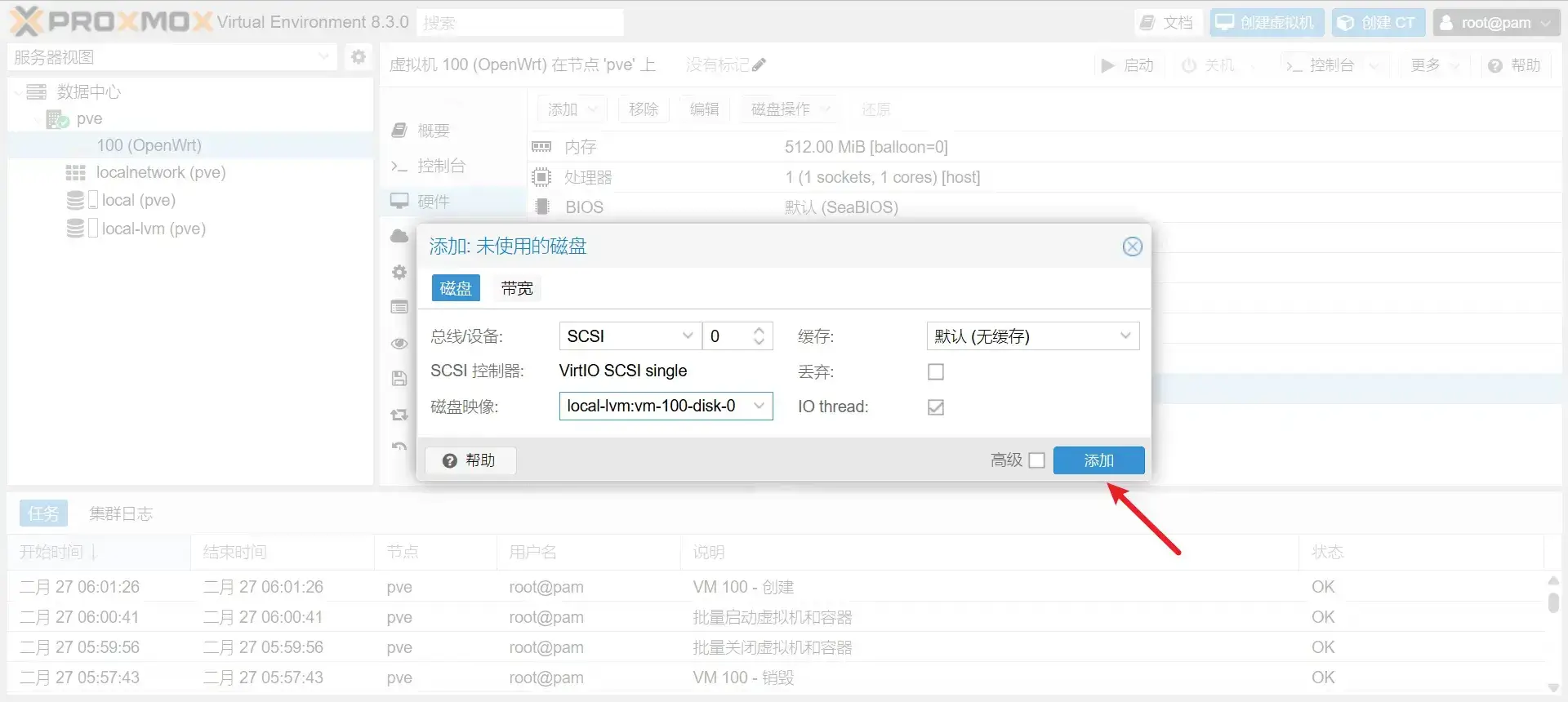Click the blue 添加 button in dialog
Image resolution: width=1568 pixels, height=702 pixels.
coord(1098,460)
